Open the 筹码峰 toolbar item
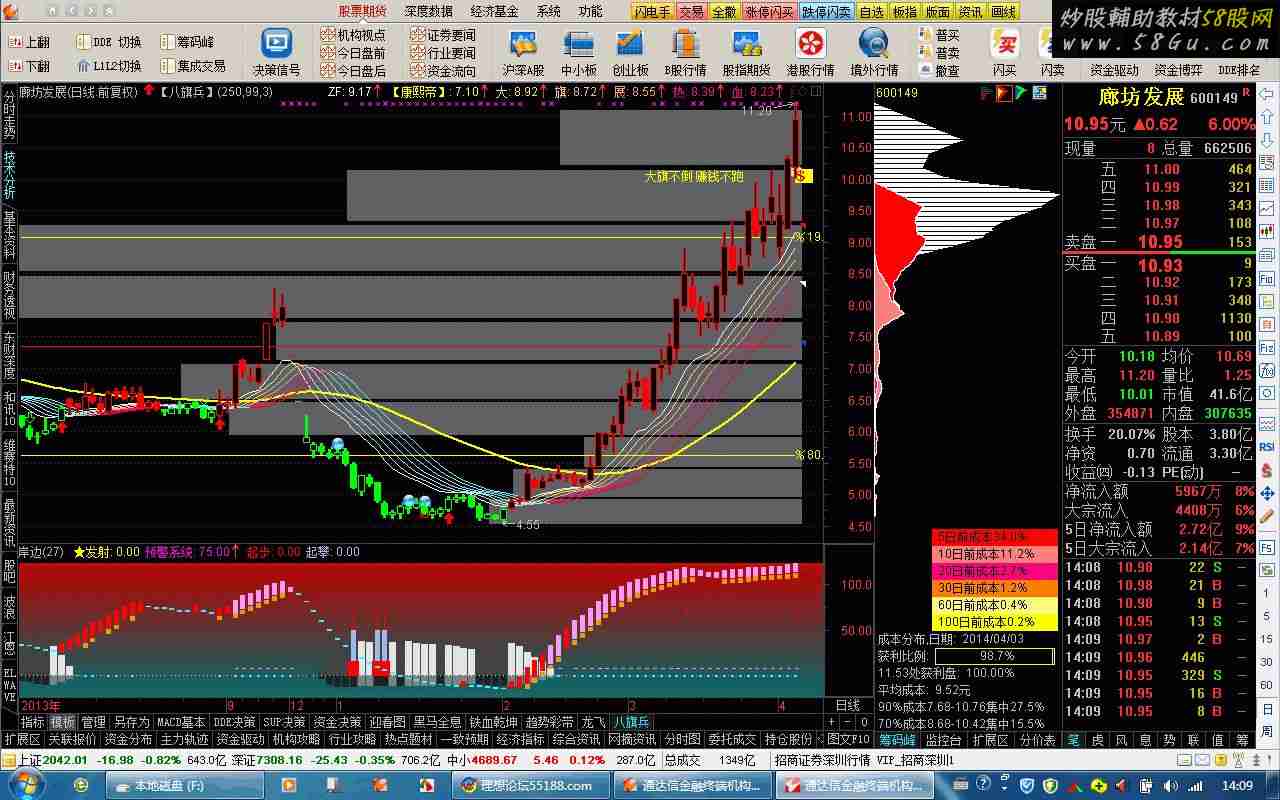The height and width of the screenshot is (800, 1280). pos(186,42)
